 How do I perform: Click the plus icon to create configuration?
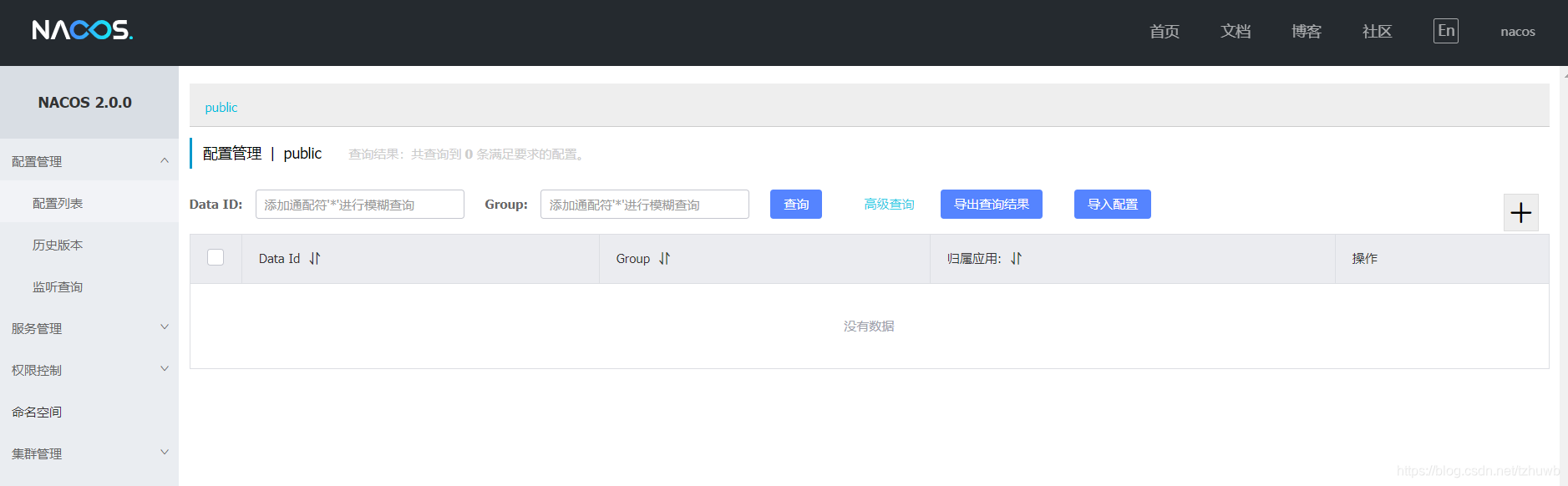point(1520,212)
